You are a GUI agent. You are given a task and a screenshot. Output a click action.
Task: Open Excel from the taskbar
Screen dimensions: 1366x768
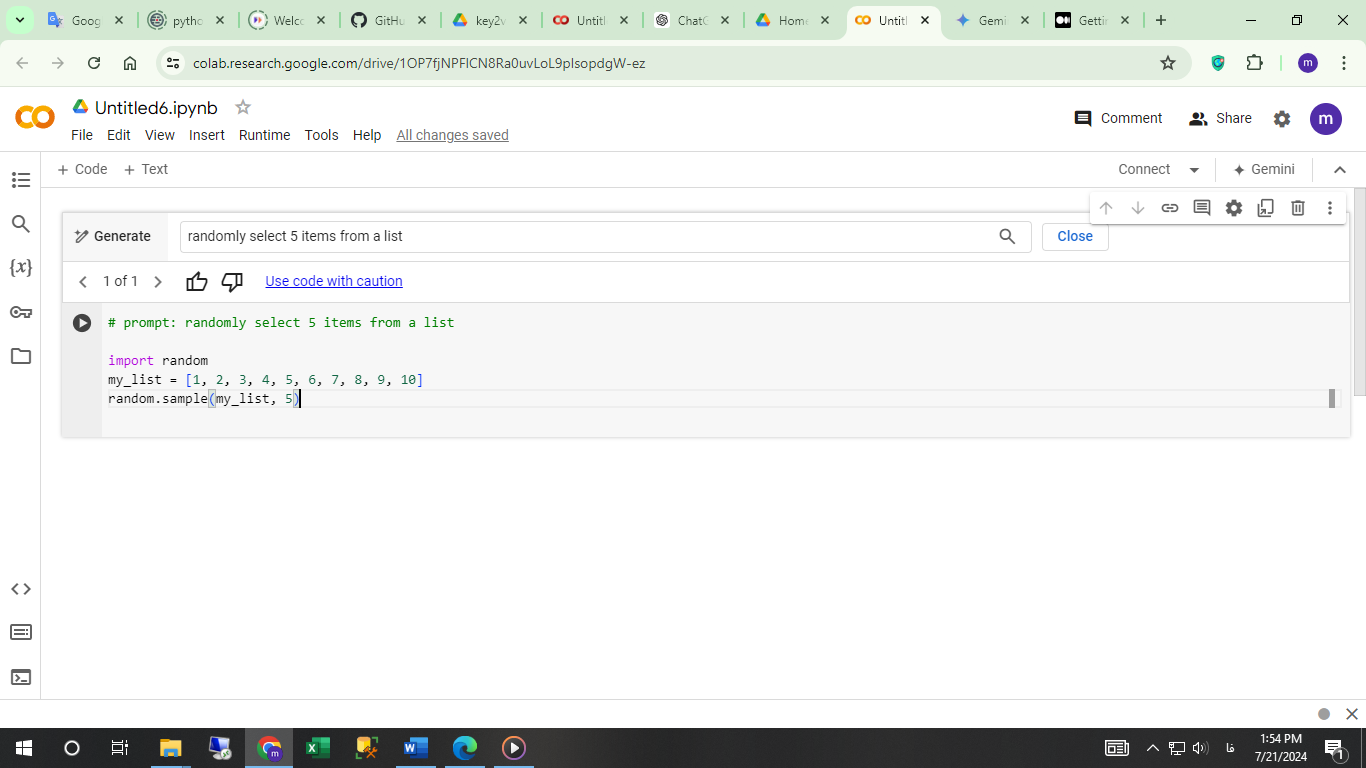(318, 748)
